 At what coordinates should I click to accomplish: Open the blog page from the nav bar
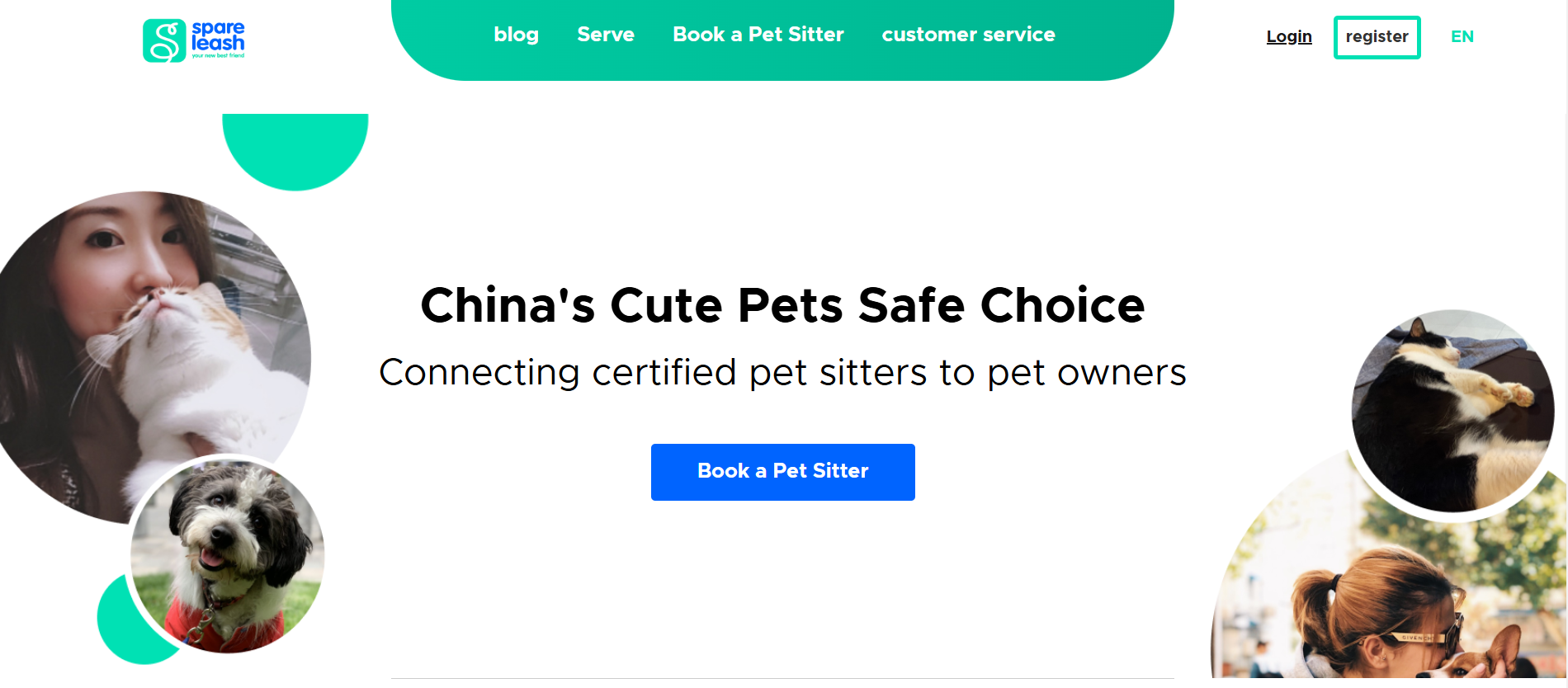pyautogui.click(x=516, y=35)
